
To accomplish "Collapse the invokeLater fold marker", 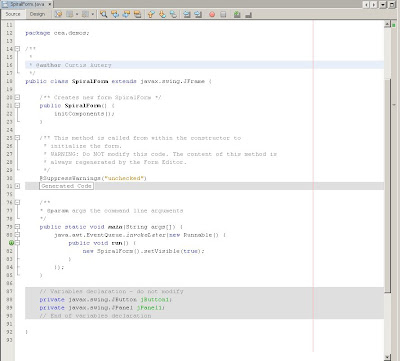I will (x=17, y=235).
